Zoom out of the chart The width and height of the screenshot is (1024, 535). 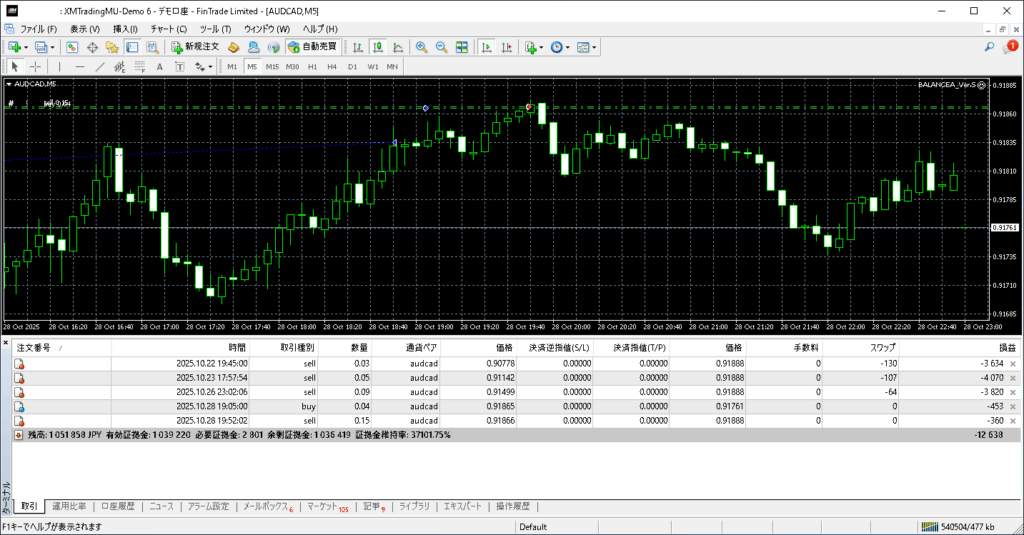[441, 47]
